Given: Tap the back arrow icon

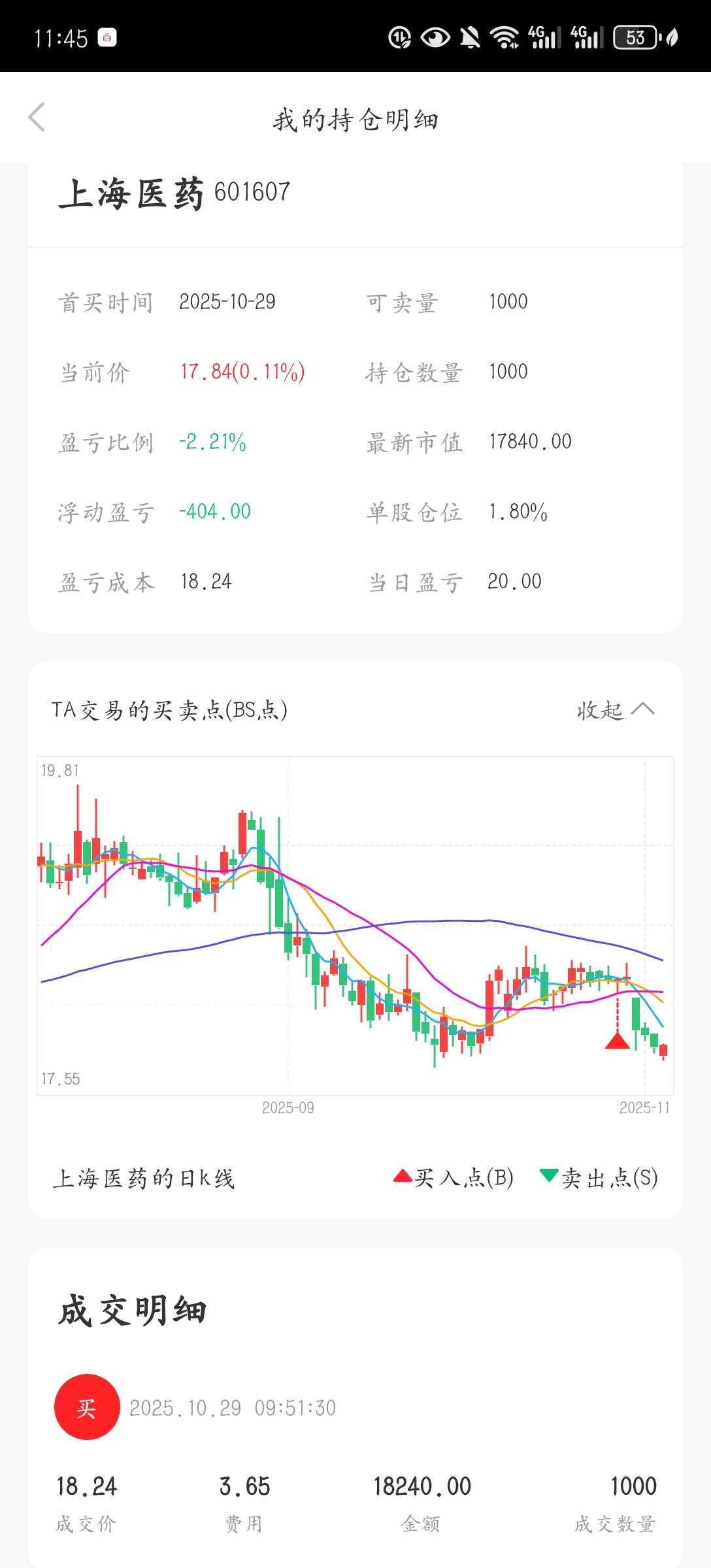Looking at the screenshot, I should [x=37, y=117].
